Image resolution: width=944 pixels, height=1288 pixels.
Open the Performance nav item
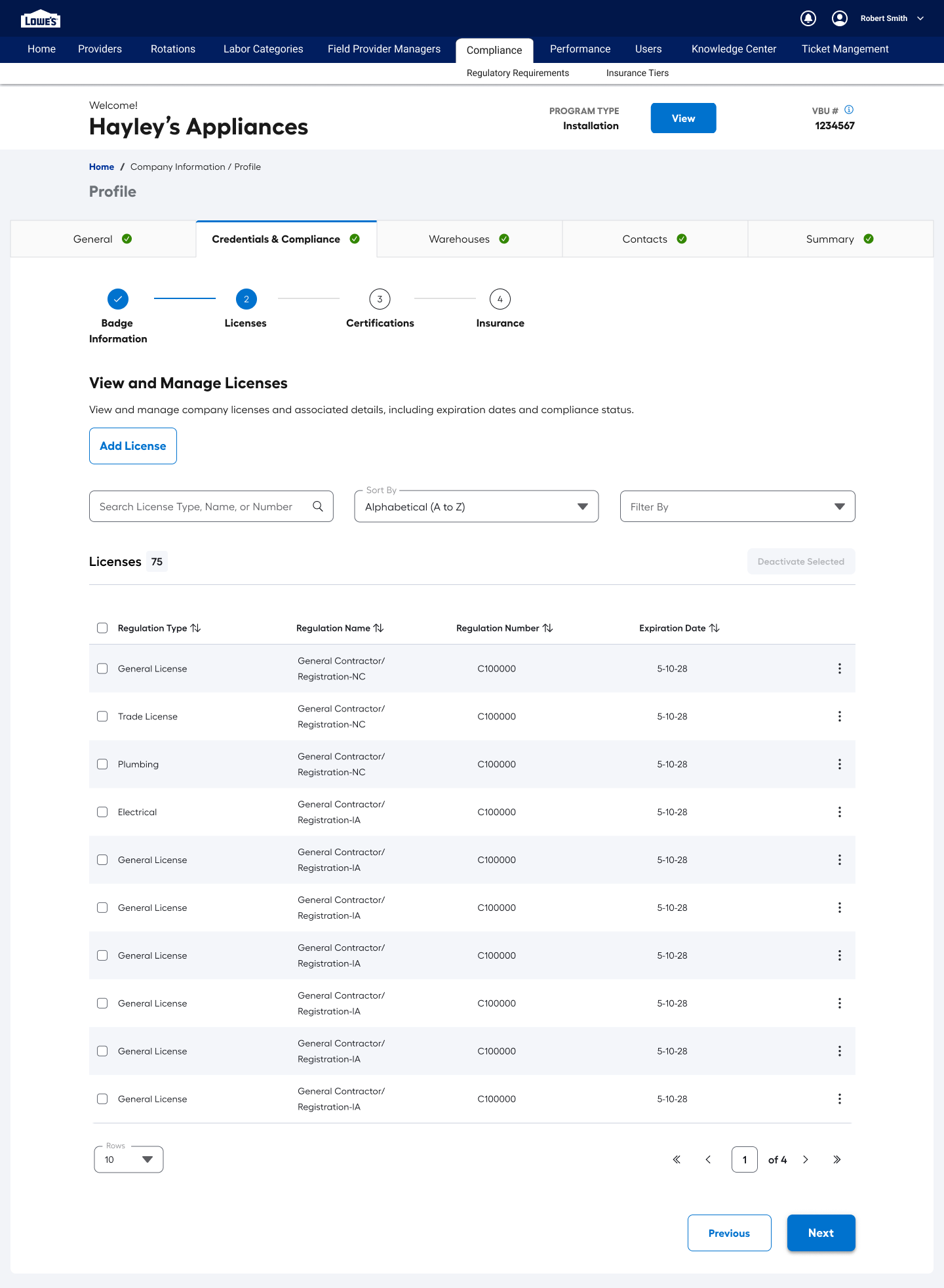click(x=580, y=49)
